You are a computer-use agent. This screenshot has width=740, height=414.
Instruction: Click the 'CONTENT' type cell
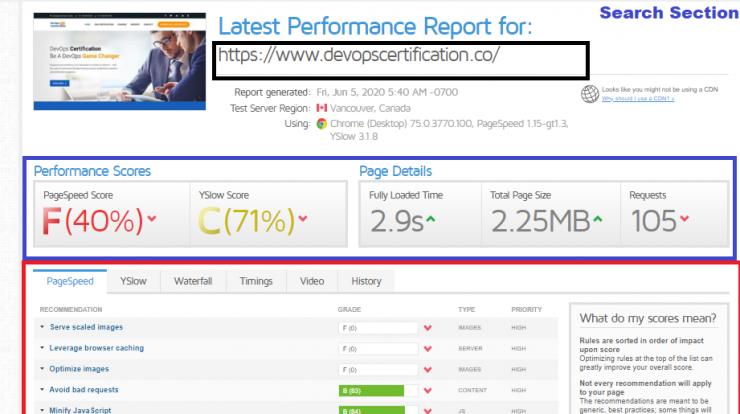(x=472, y=390)
